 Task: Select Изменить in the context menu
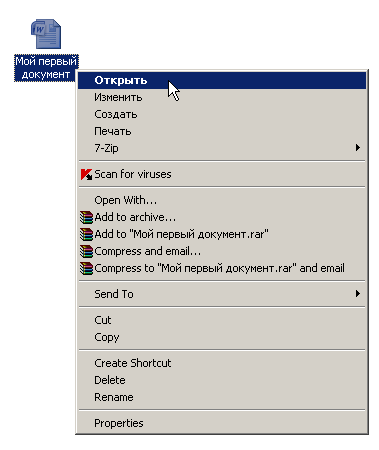tap(222, 97)
